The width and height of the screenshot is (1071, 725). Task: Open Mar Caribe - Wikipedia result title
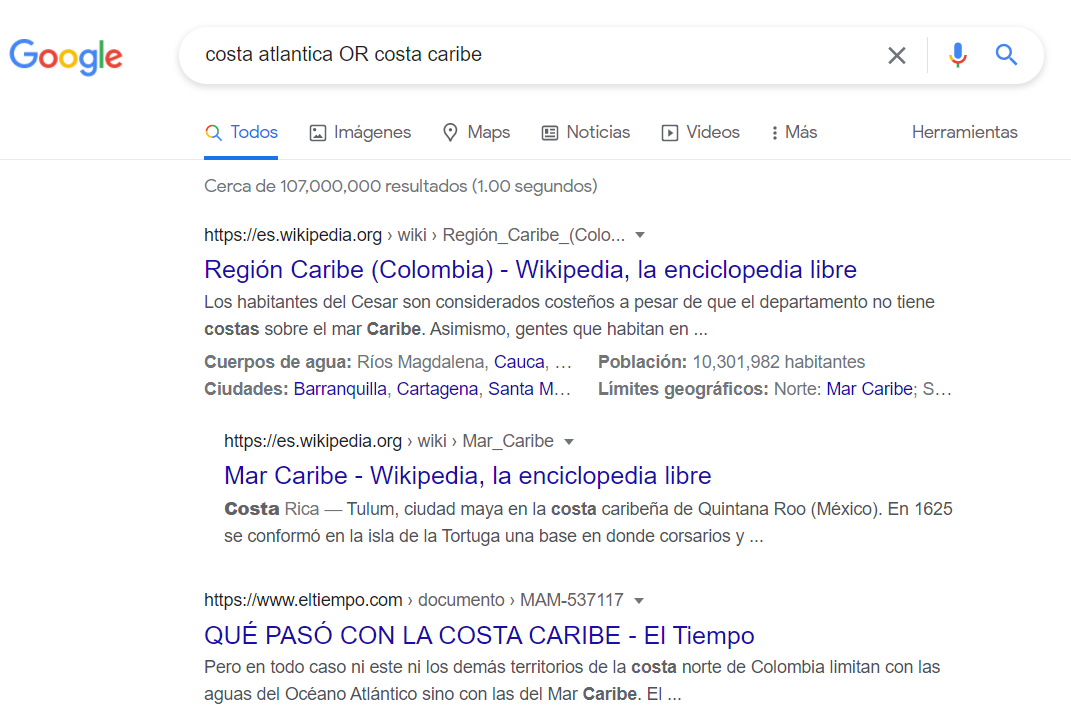[468, 476]
